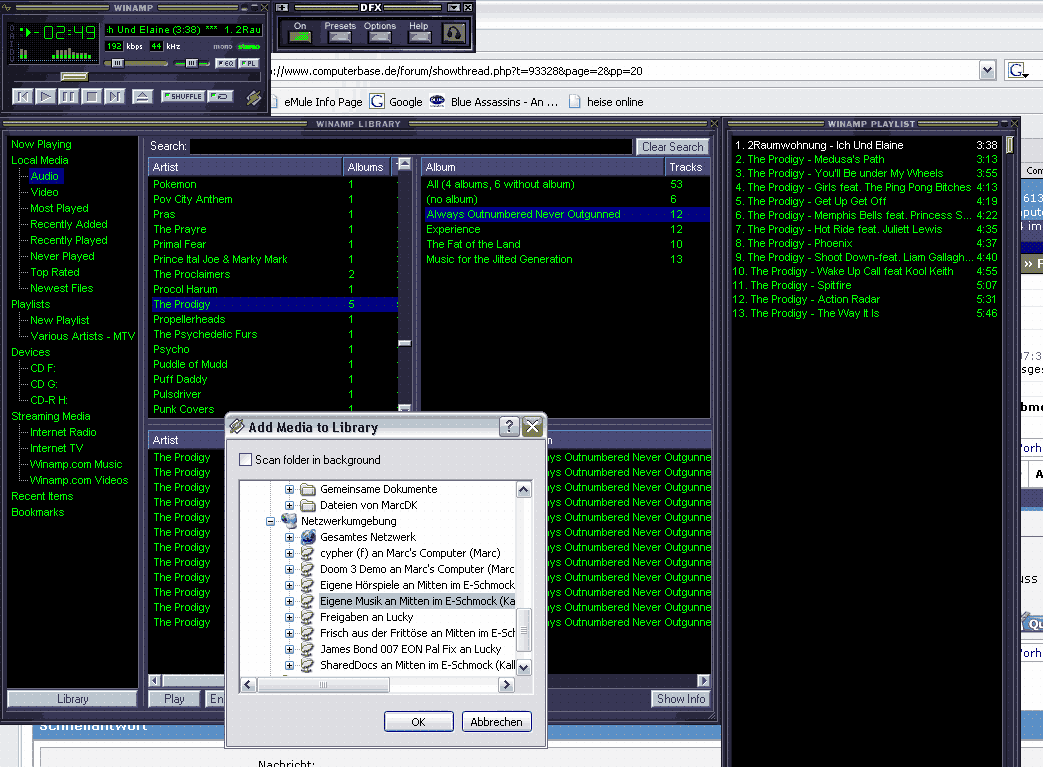Stop playback with the Winamp stop button

pos(92,96)
